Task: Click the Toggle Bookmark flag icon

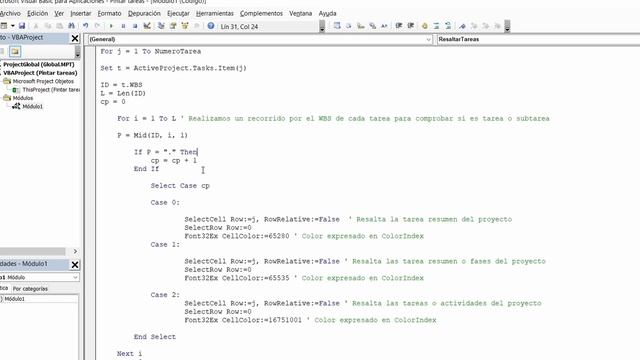Action: [x=462, y=26]
